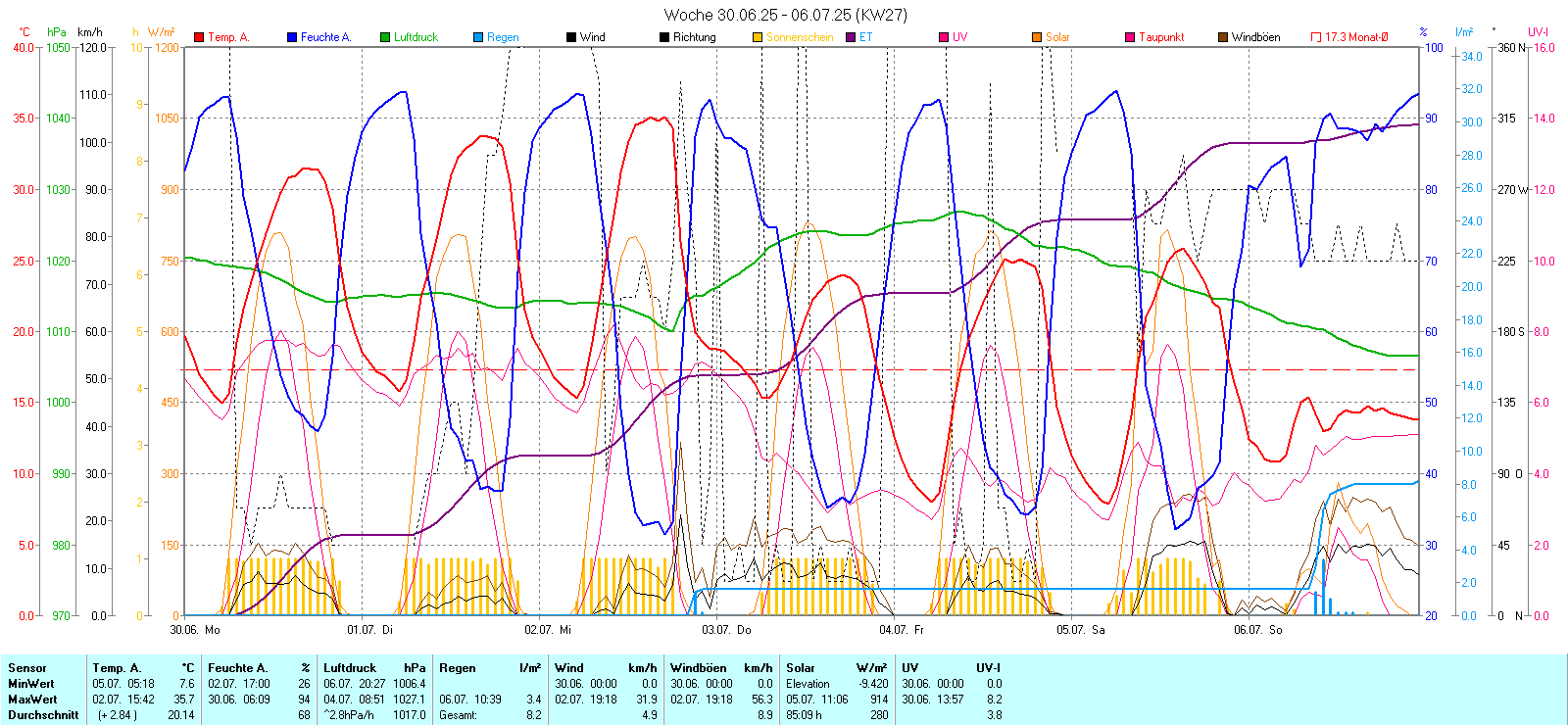Select the 30.06. Mo date marker
This screenshot has width=1568, height=725.
[x=195, y=630]
